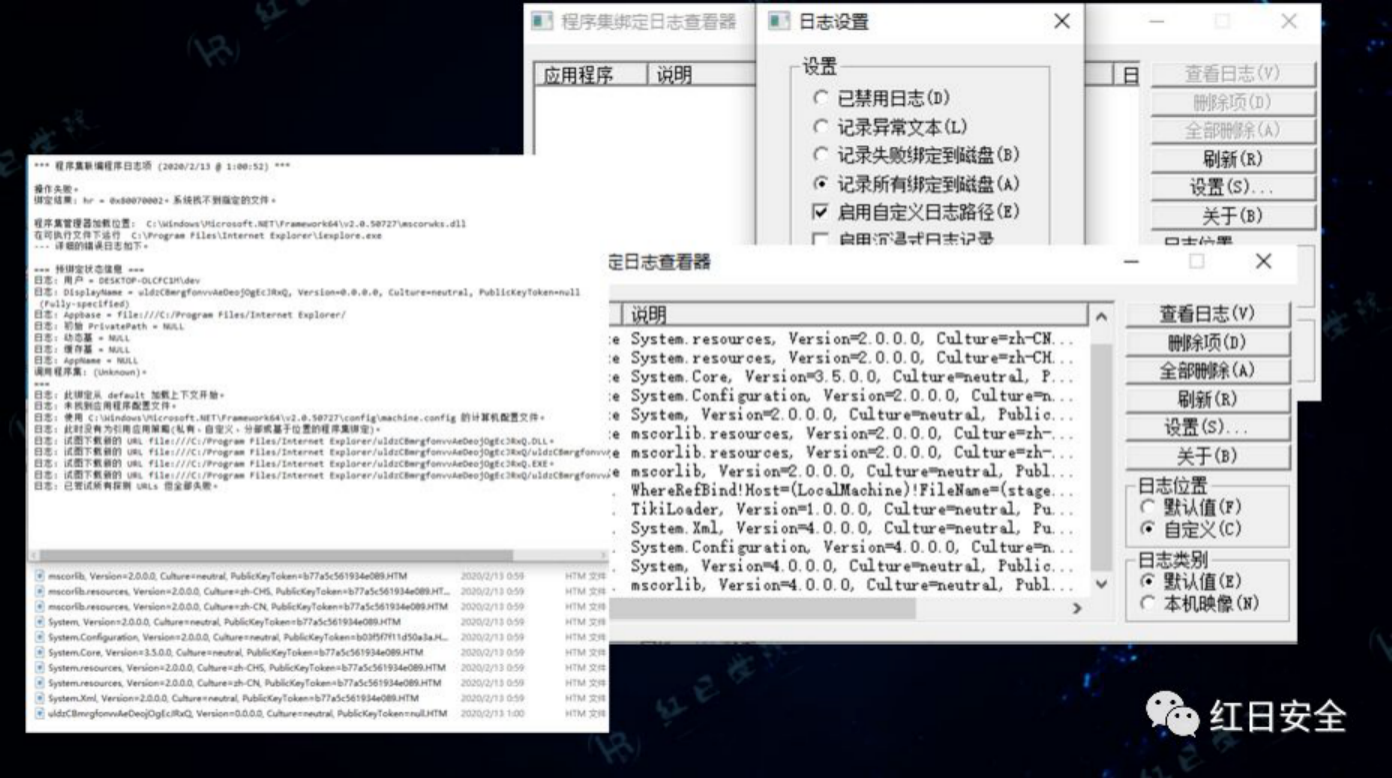The width and height of the screenshot is (1392, 778).
Task: Click the front list's horizontal scroll-right arrow
Action: 1076,608
